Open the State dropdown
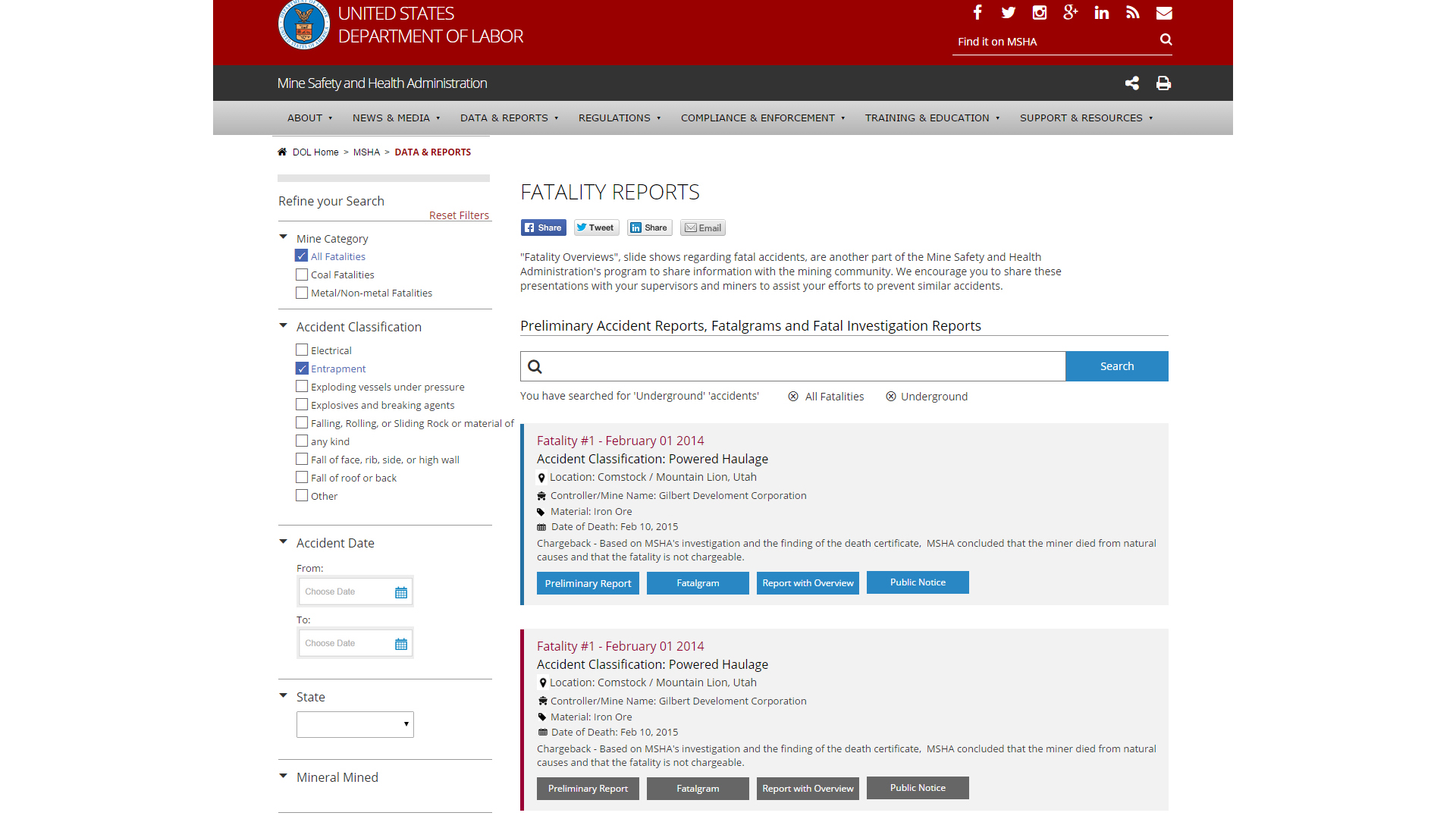 (x=355, y=724)
